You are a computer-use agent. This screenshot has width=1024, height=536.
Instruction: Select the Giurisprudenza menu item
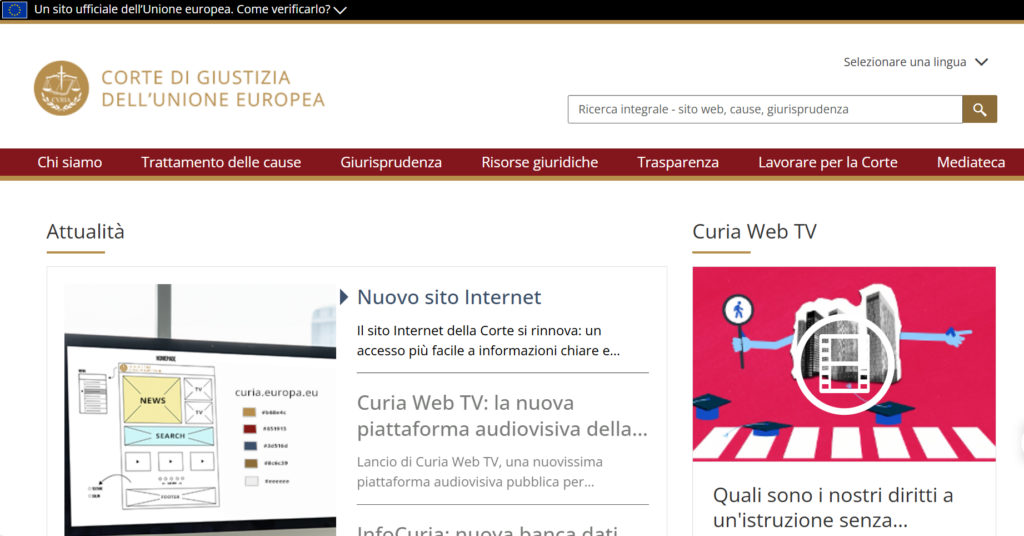(391, 162)
